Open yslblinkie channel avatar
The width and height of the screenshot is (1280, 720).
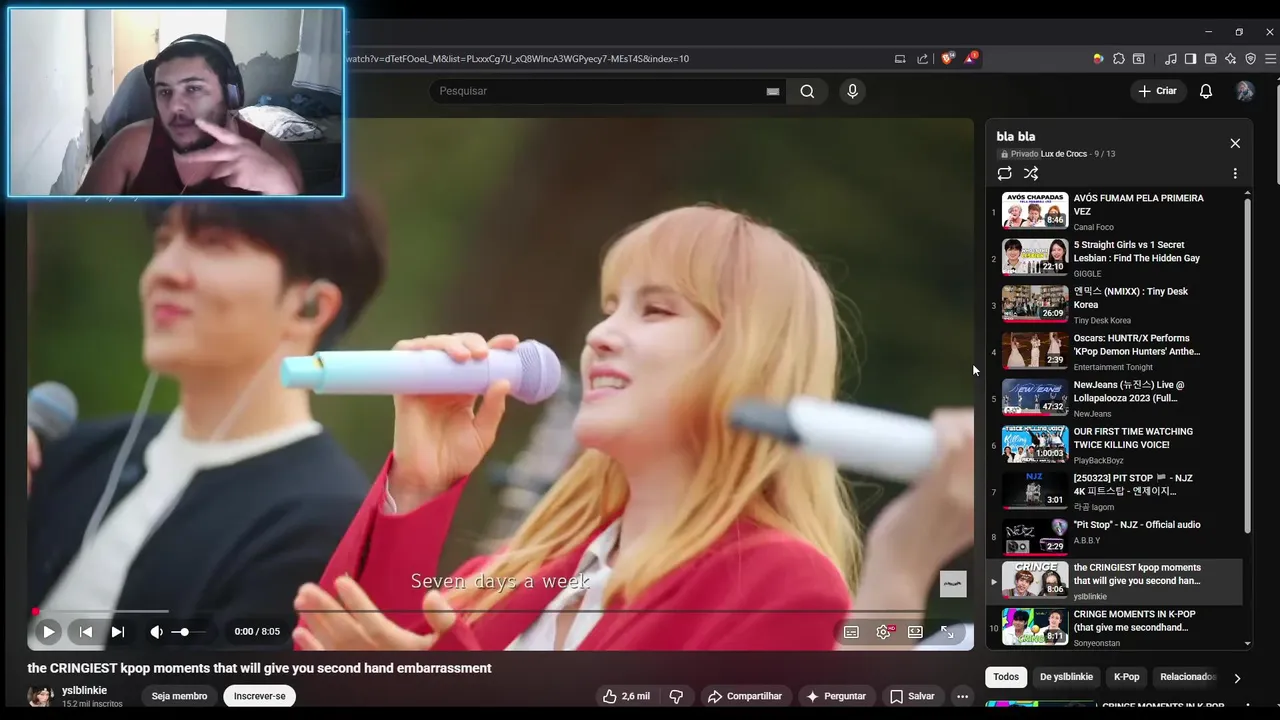pyautogui.click(x=41, y=697)
